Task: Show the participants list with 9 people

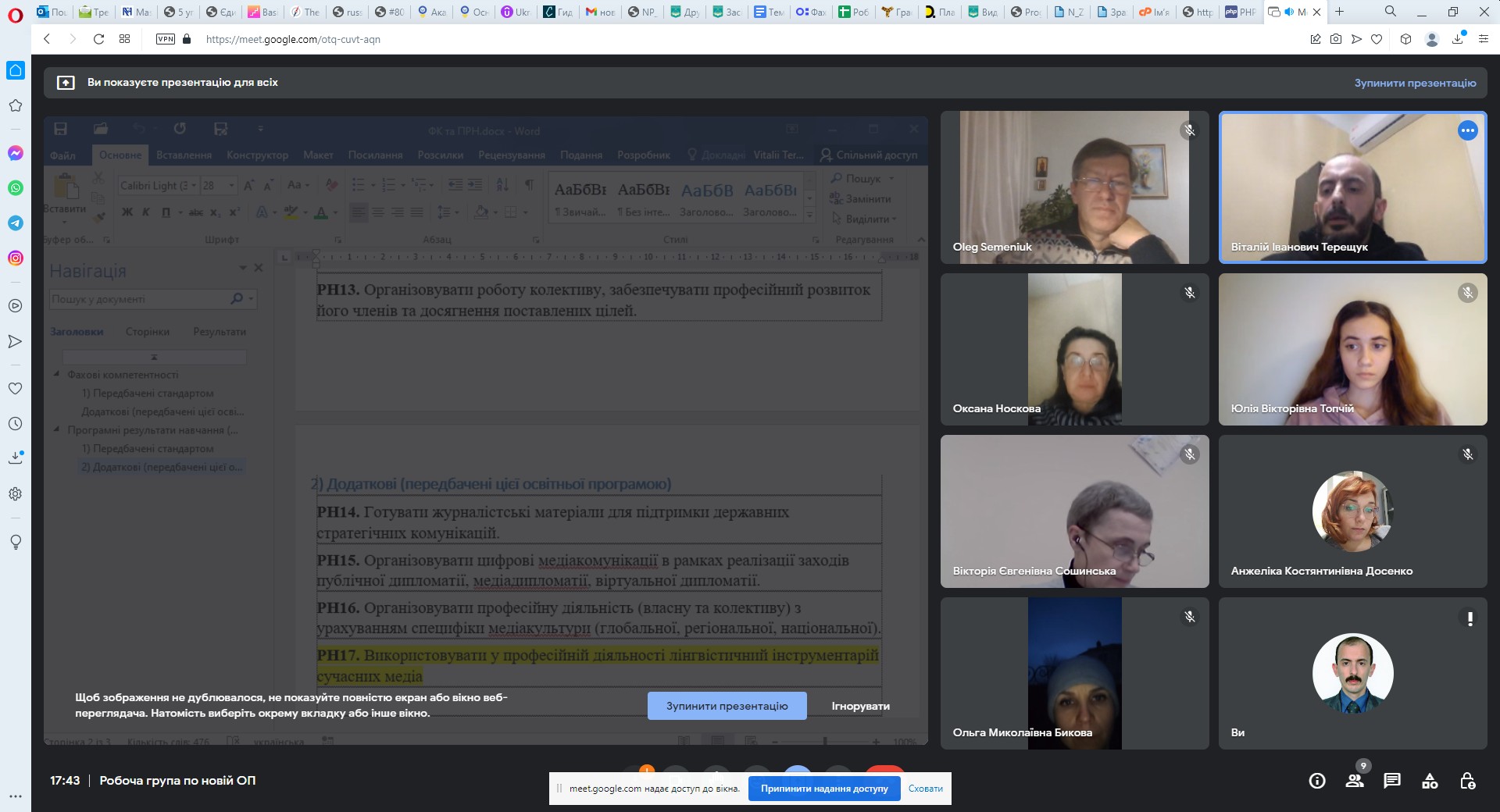Action: [1355, 781]
